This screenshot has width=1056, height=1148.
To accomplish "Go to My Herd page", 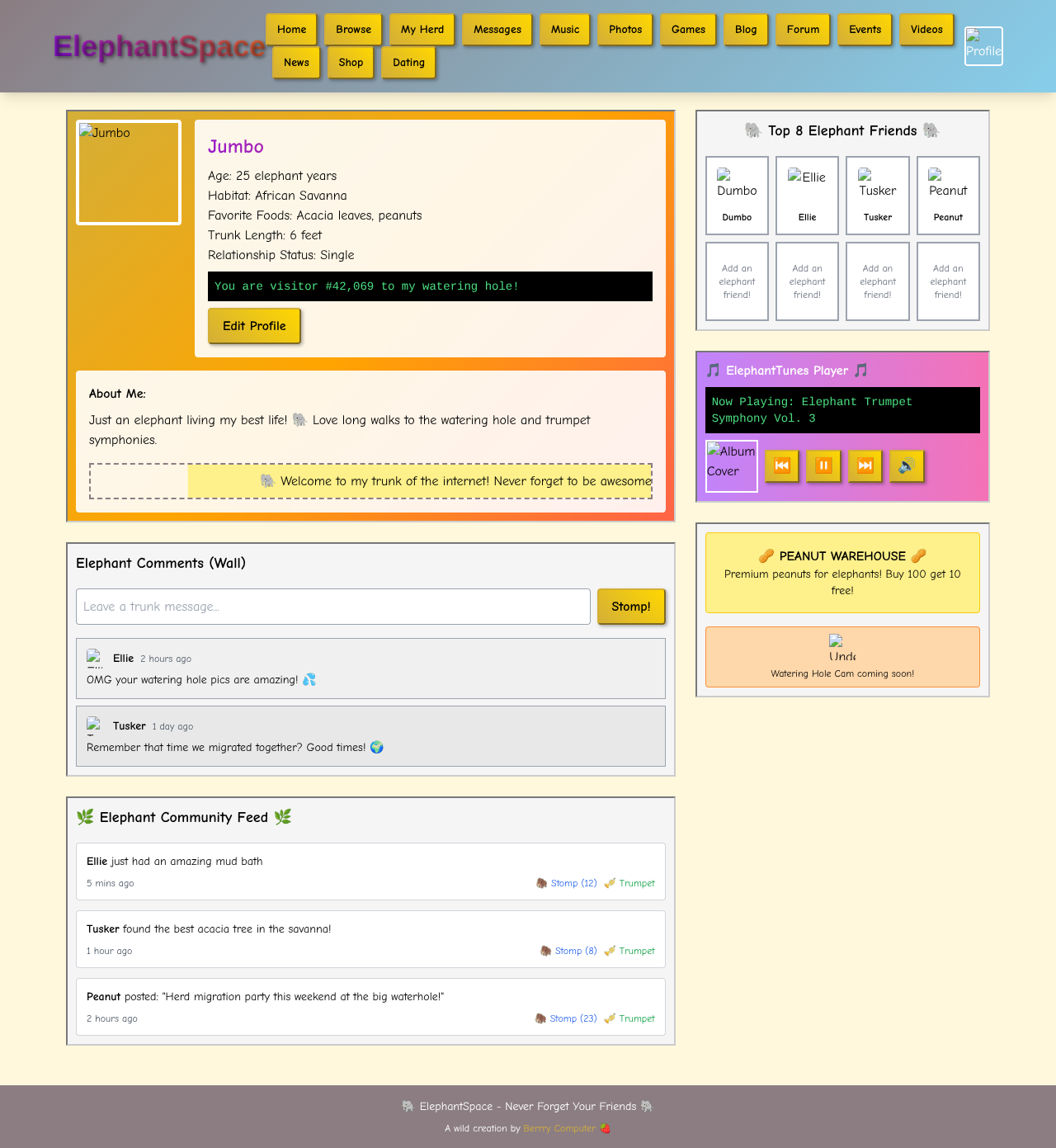I will pos(422,30).
